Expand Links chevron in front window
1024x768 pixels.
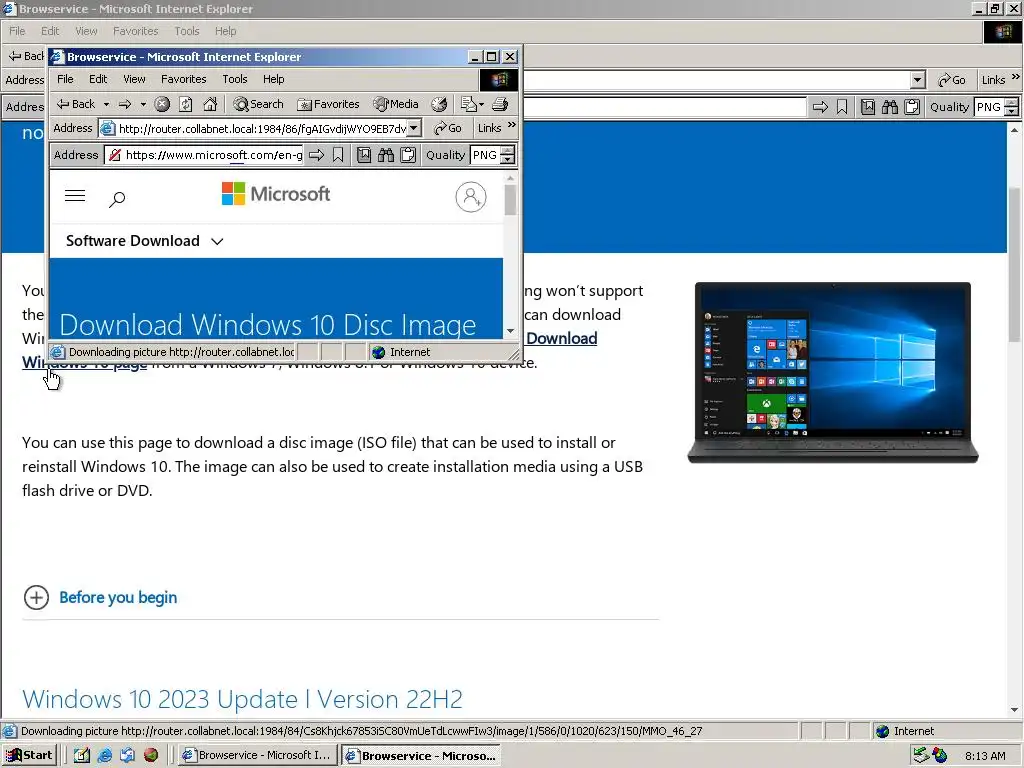point(511,125)
